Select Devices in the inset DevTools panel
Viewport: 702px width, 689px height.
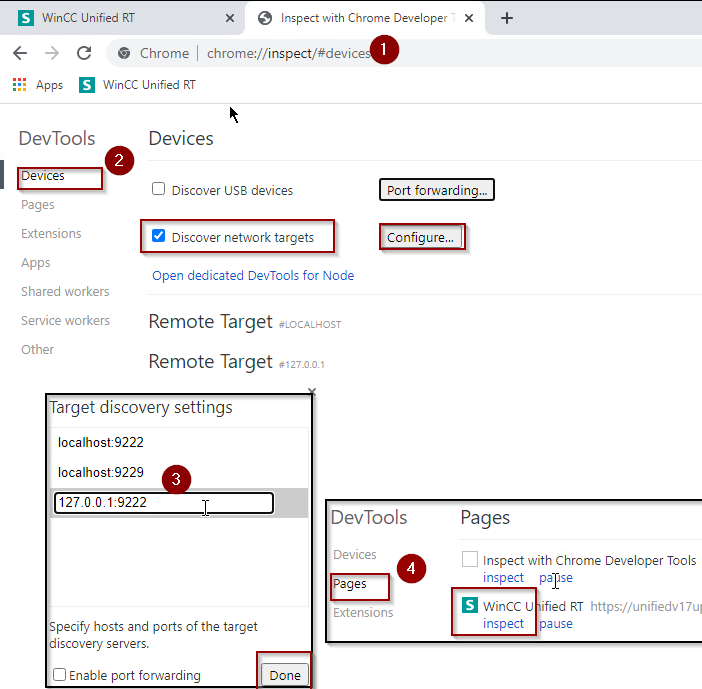tap(355, 555)
